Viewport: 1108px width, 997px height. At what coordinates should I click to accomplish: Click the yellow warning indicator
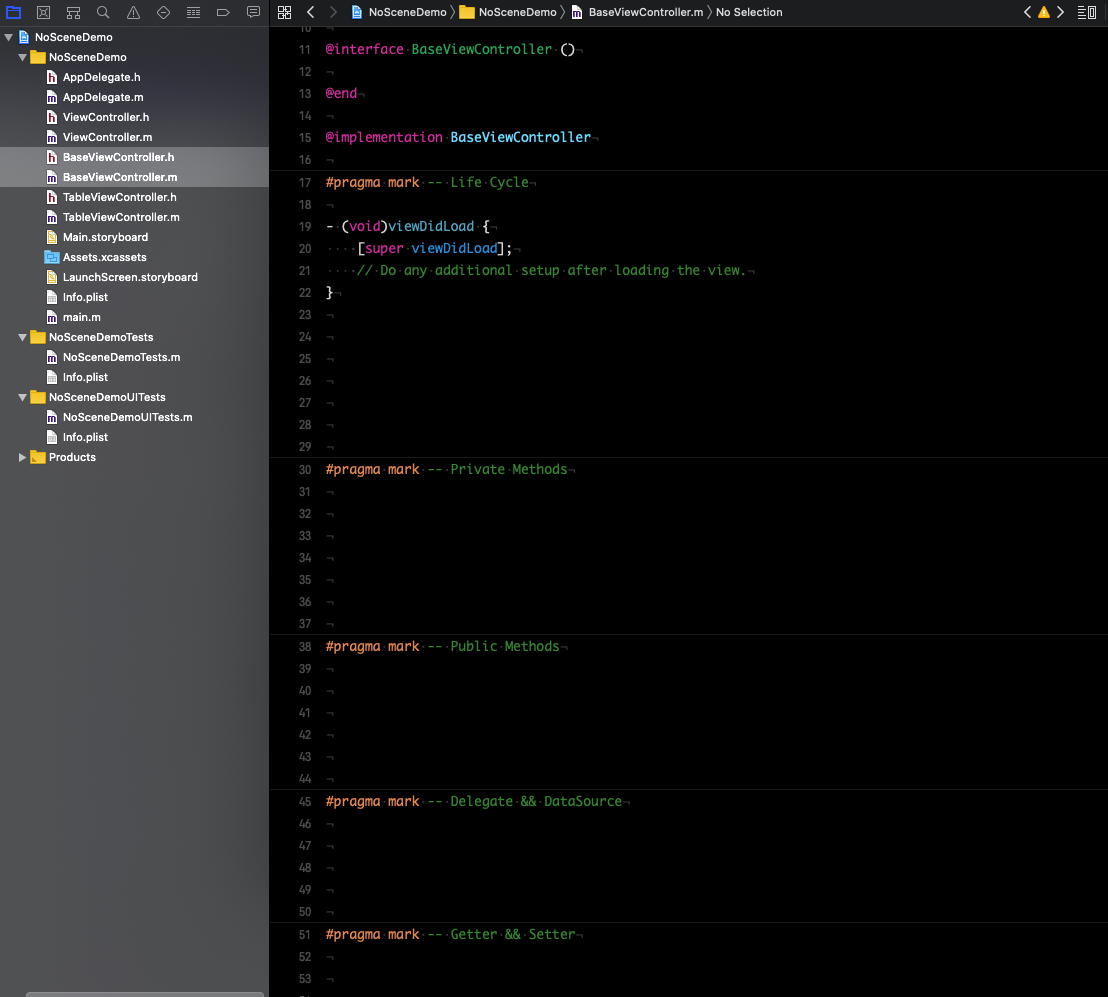[1044, 12]
